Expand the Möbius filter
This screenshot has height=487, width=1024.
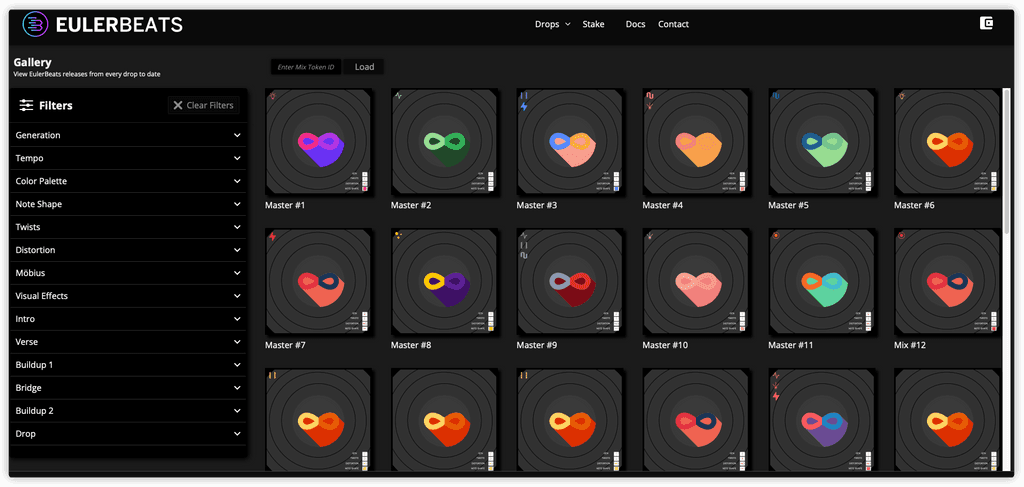click(x=129, y=273)
